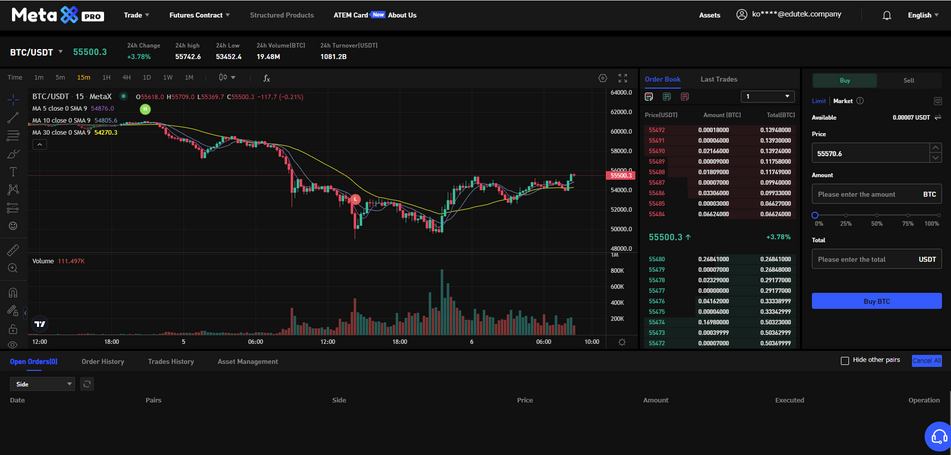951x455 pixels.
Task: Click the amount percentage slider handle
Action: pyautogui.click(x=815, y=215)
